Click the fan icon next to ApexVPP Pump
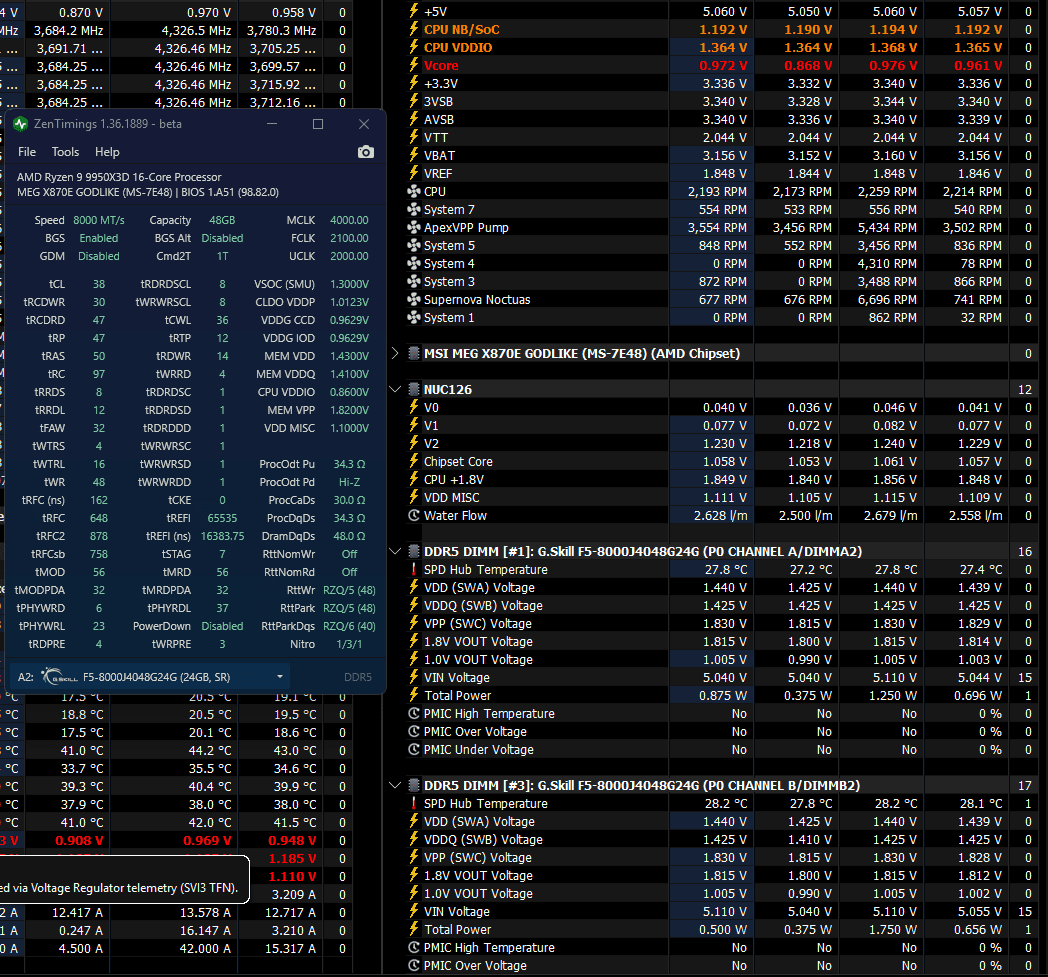Screen dimensions: 1048x977 [414, 227]
